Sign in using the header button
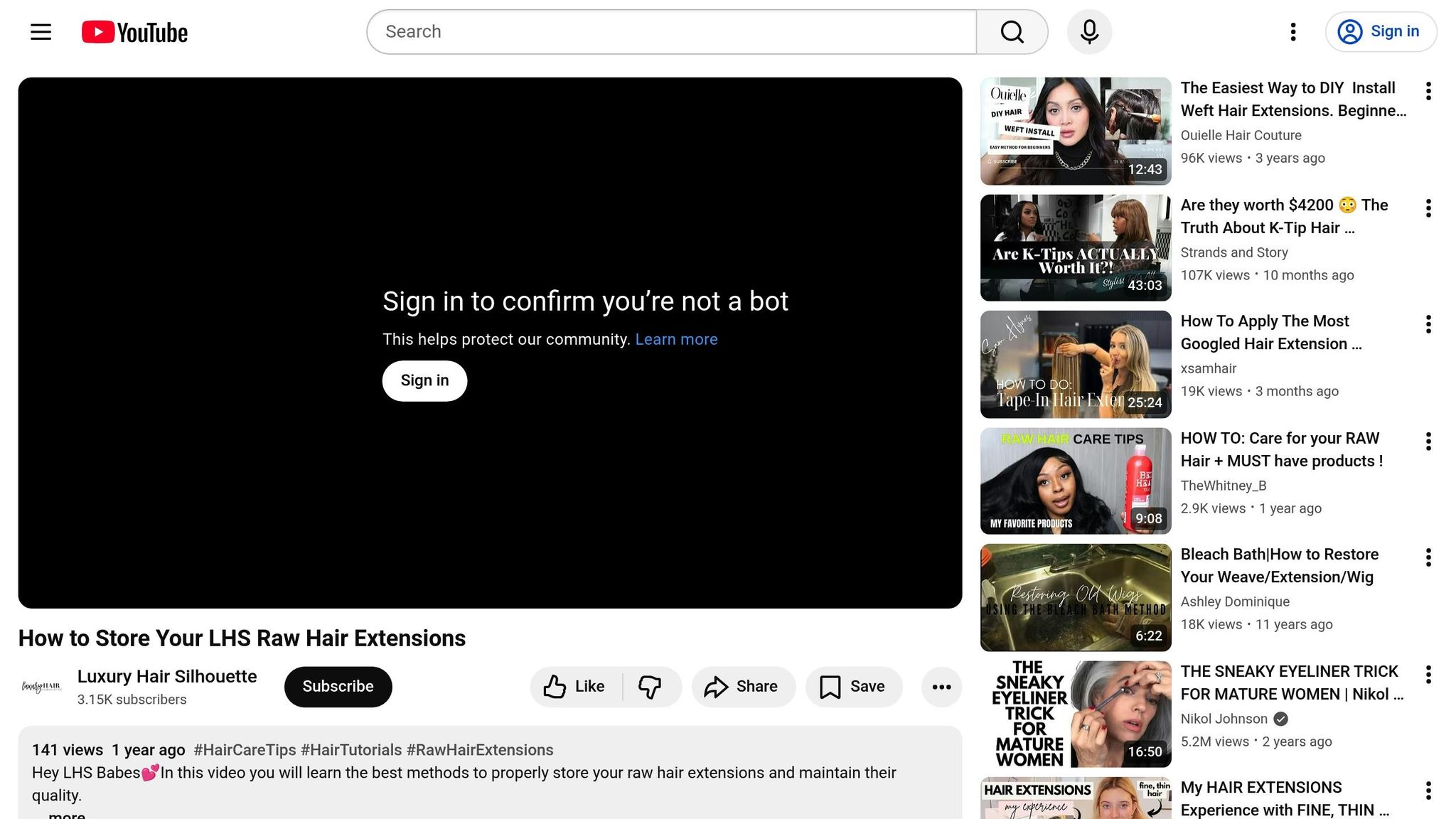This screenshot has height=819, width=1456. click(x=1381, y=32)
